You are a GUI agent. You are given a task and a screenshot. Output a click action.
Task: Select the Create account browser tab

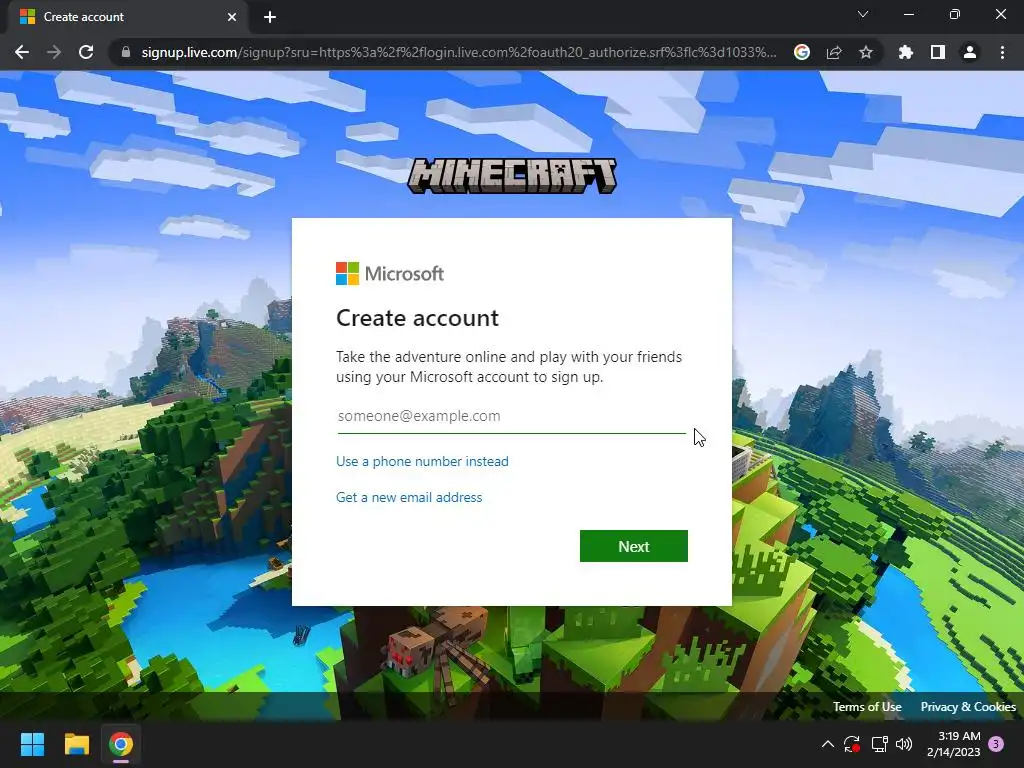tap(127, 17)
